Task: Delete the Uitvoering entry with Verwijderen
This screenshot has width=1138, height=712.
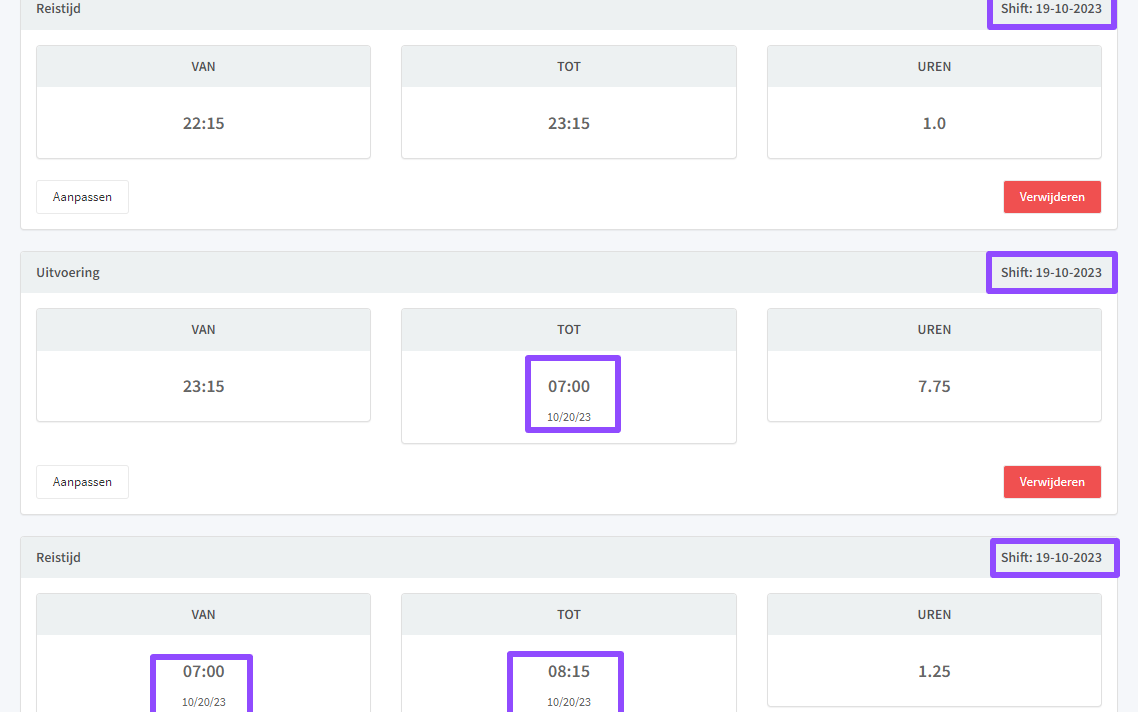Action: 1052,482
